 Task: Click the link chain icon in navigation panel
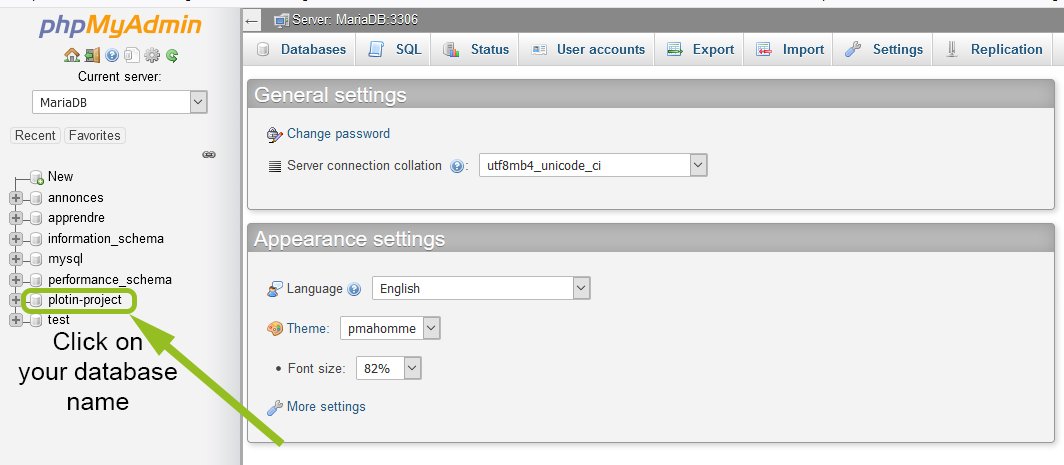209,155
